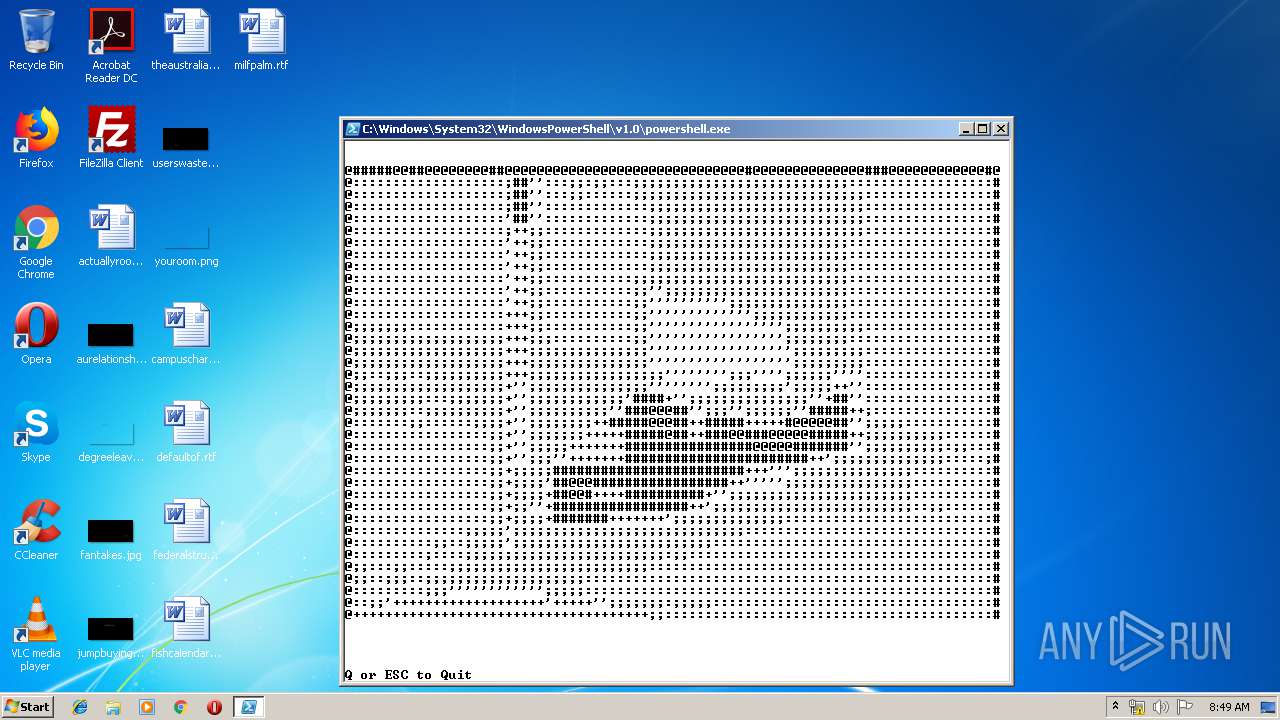Select aurelationsh desktop file
1280x720 pixels.
click(111, 343)
